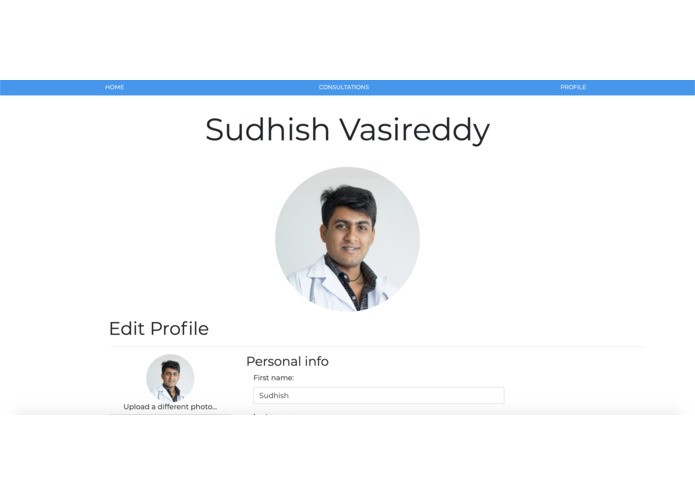Focus the First name input containing Sudhish
Viewport: 695px width, 494px height.
click(x=379, y=395)
